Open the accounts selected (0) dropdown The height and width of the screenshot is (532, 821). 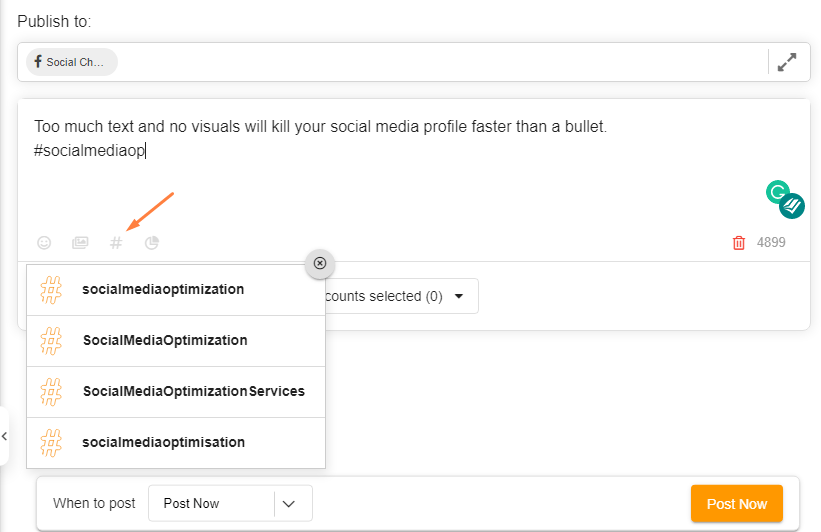point(401,296)
